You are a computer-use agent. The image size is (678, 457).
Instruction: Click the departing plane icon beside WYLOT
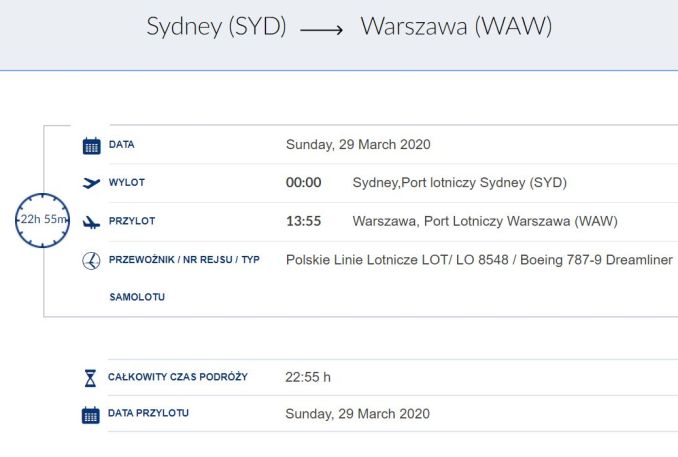(x=91, y=183)
